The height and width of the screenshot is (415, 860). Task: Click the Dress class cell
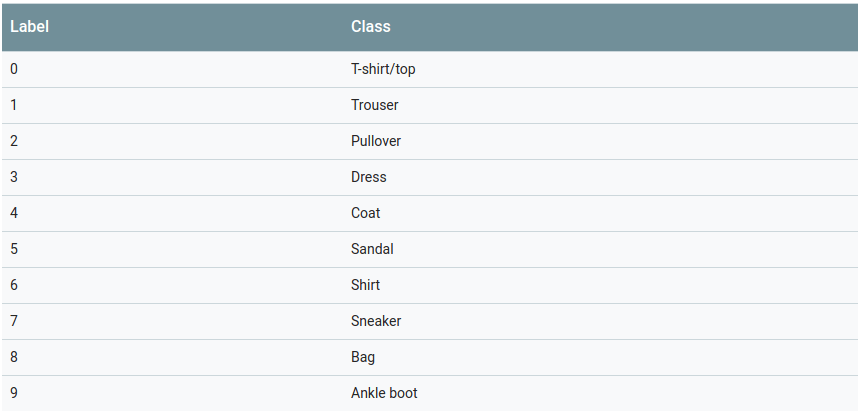[369, 177]
